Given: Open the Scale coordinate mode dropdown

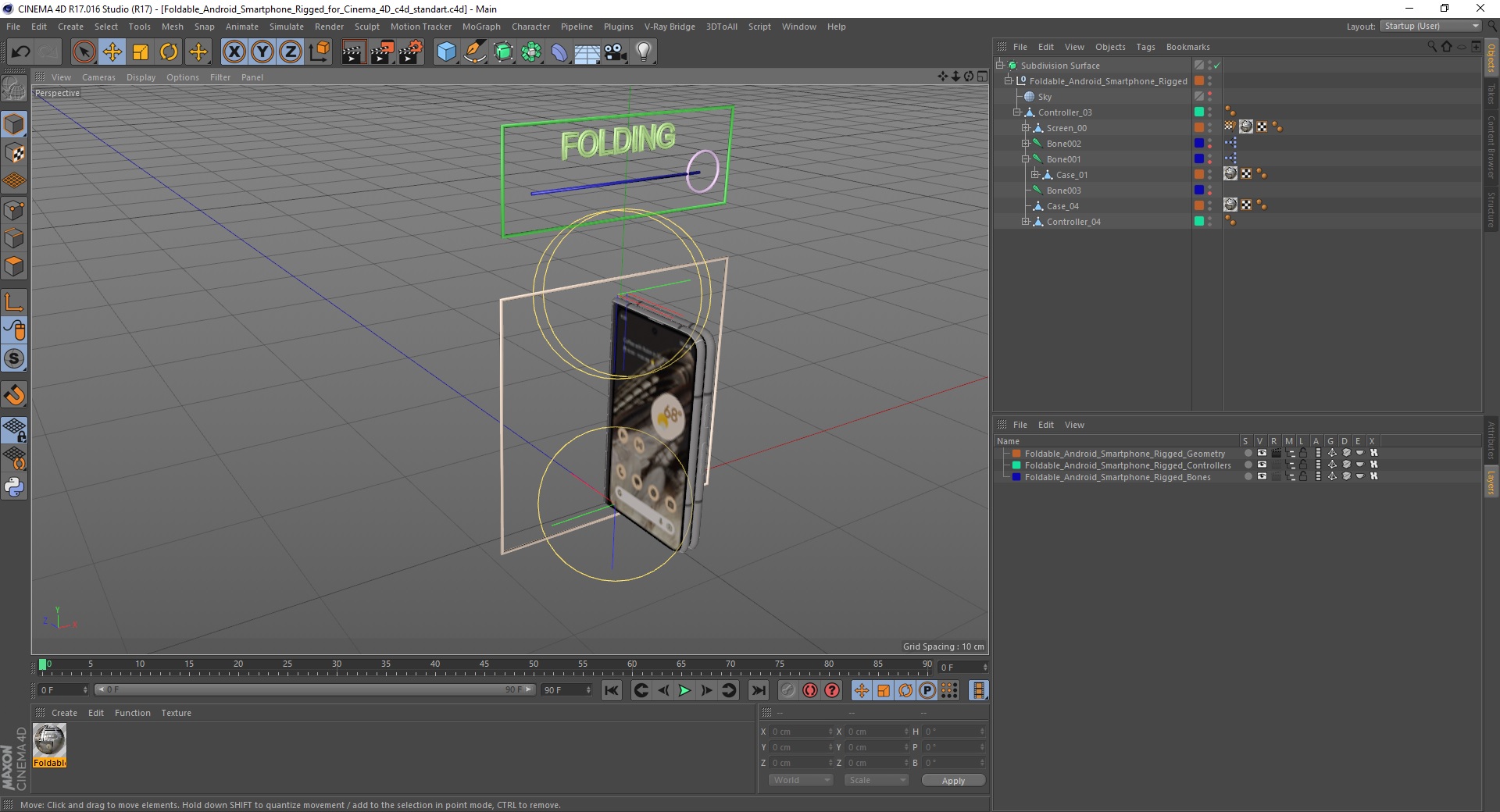Looking at the screenshot, I should tap(877, 780).
